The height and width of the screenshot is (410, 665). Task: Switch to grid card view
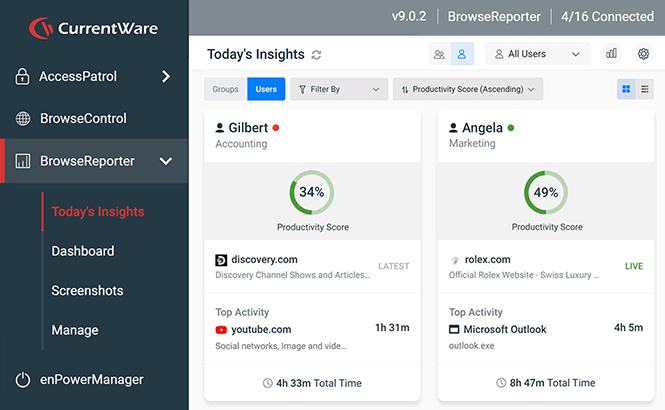626,89
